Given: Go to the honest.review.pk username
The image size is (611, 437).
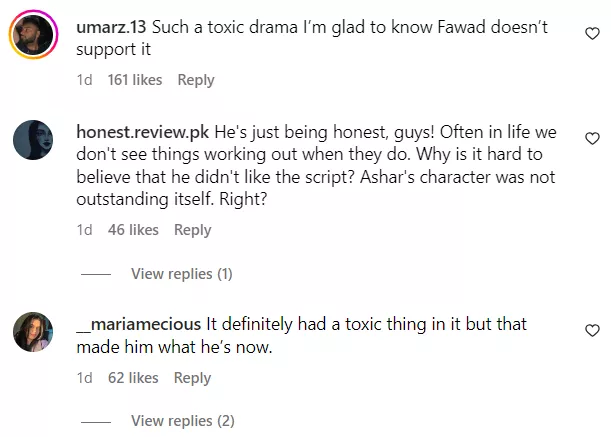Looking at the screenshot, I should coord(141,133).
